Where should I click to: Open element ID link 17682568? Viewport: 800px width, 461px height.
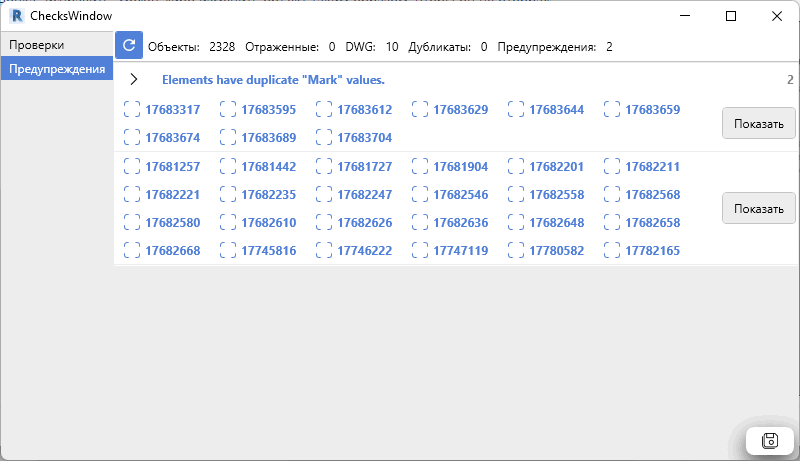point(652,195)
